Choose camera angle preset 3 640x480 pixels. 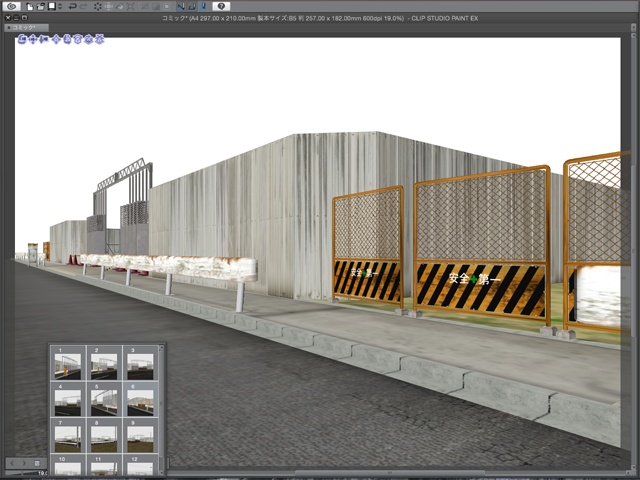140,363
